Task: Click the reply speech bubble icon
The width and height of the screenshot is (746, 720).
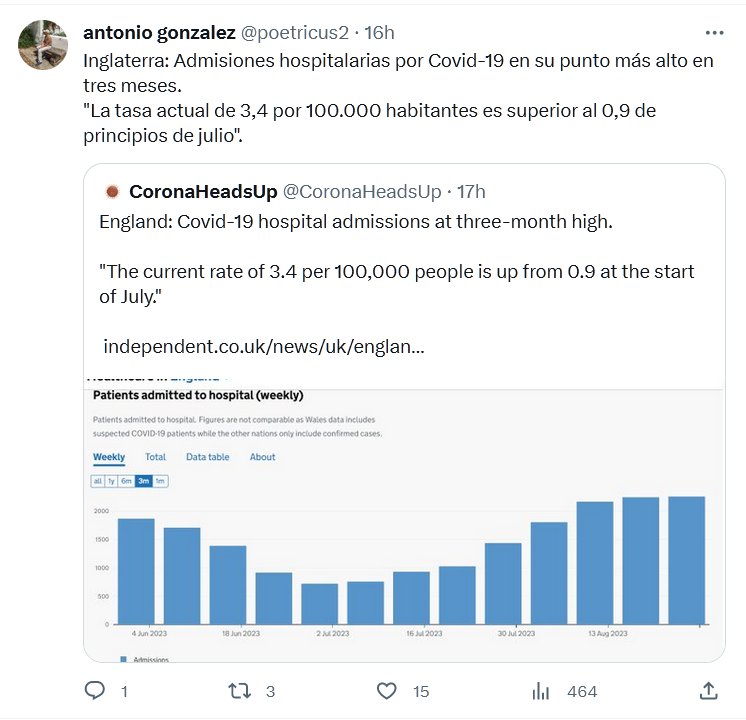Action: [96, 691]
